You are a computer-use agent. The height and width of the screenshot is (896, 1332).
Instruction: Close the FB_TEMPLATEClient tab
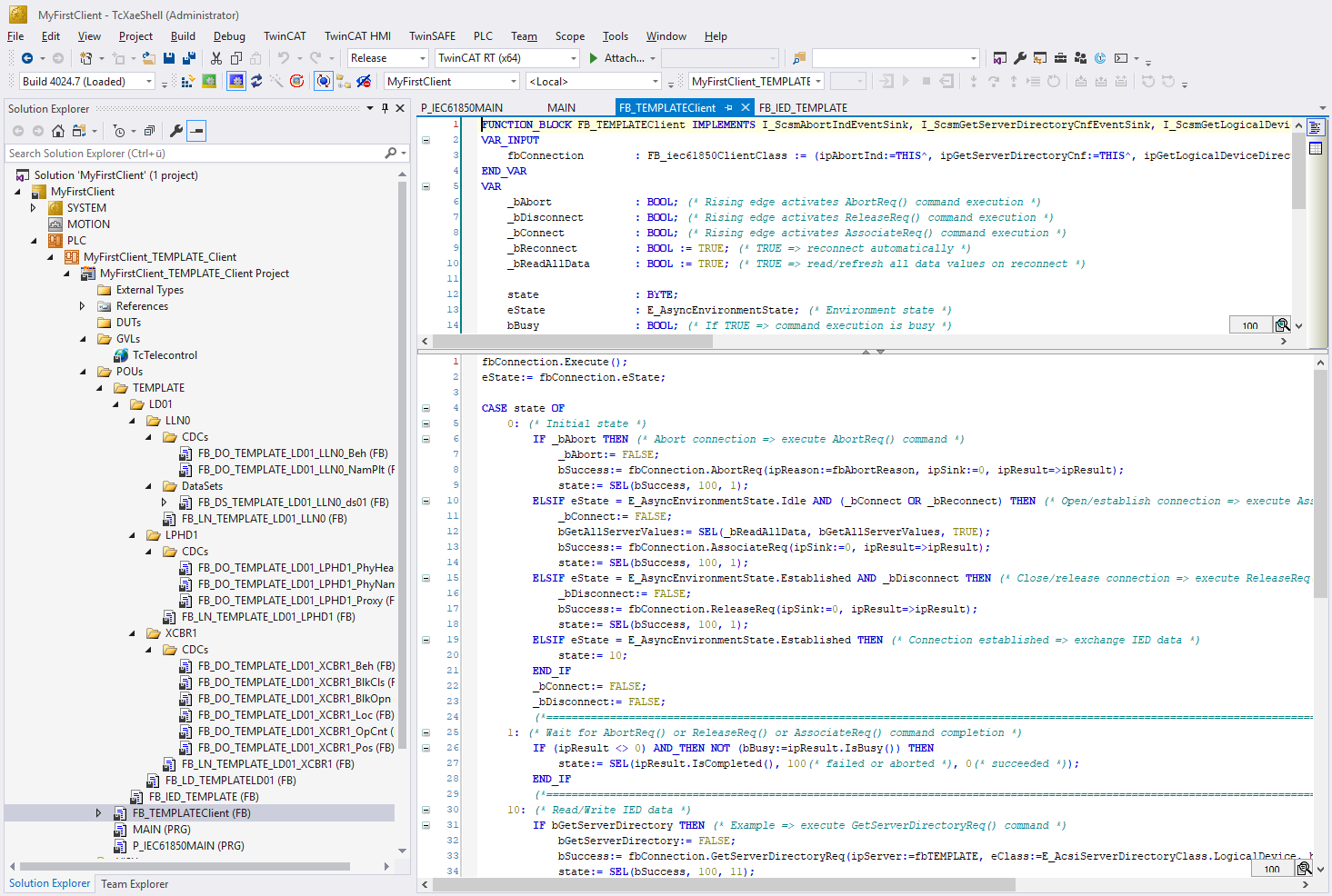tap(746, 107)
